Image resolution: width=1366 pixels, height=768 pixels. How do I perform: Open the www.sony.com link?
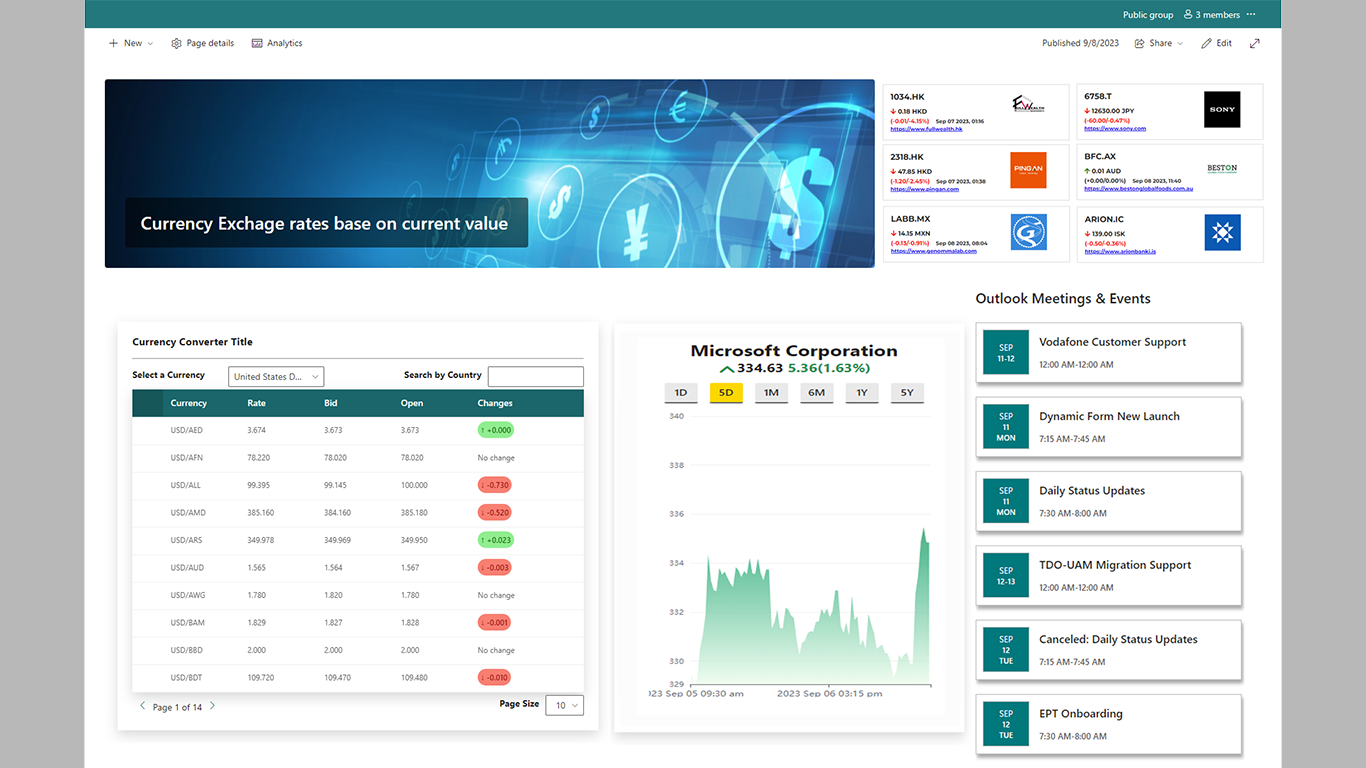(x=1115, y=128)
